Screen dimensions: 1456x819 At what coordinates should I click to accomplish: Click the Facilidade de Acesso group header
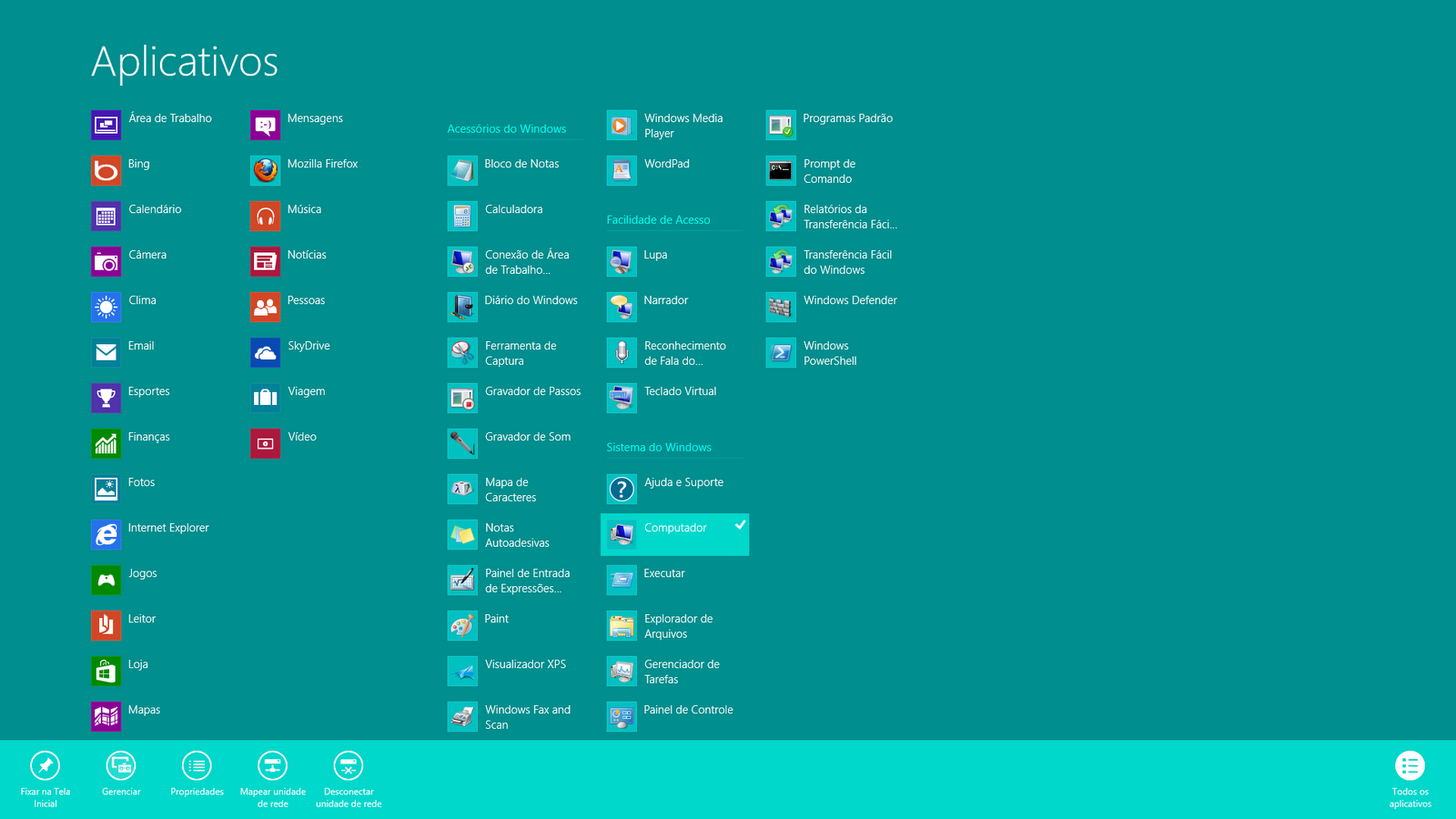click(x=659, y=220)
